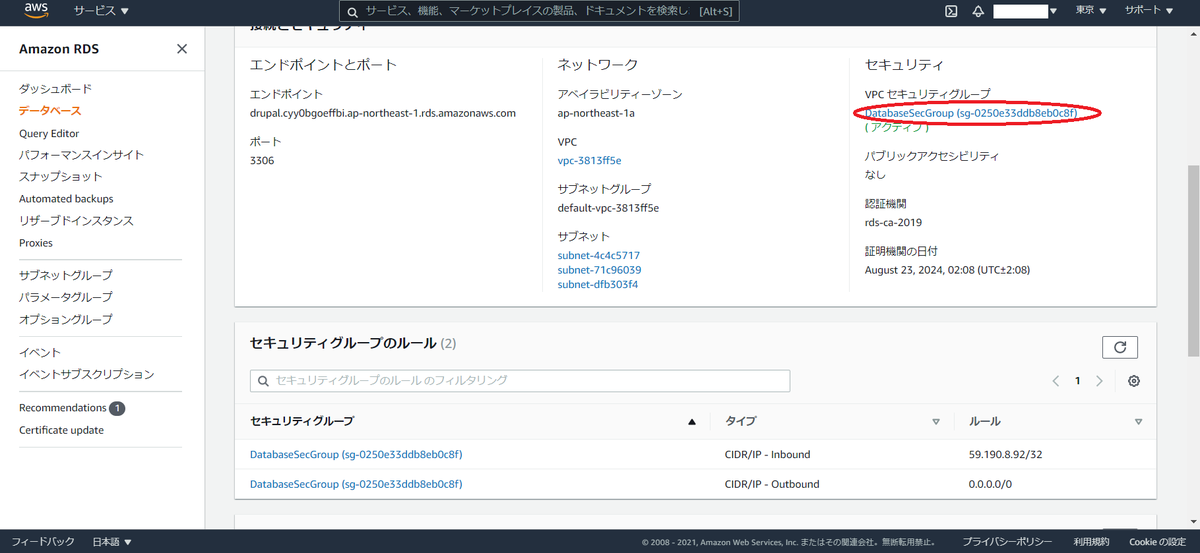This screenshot has height=553, width=1200.
Task: Open Proxies in sidebar
Action: point(36,242)
